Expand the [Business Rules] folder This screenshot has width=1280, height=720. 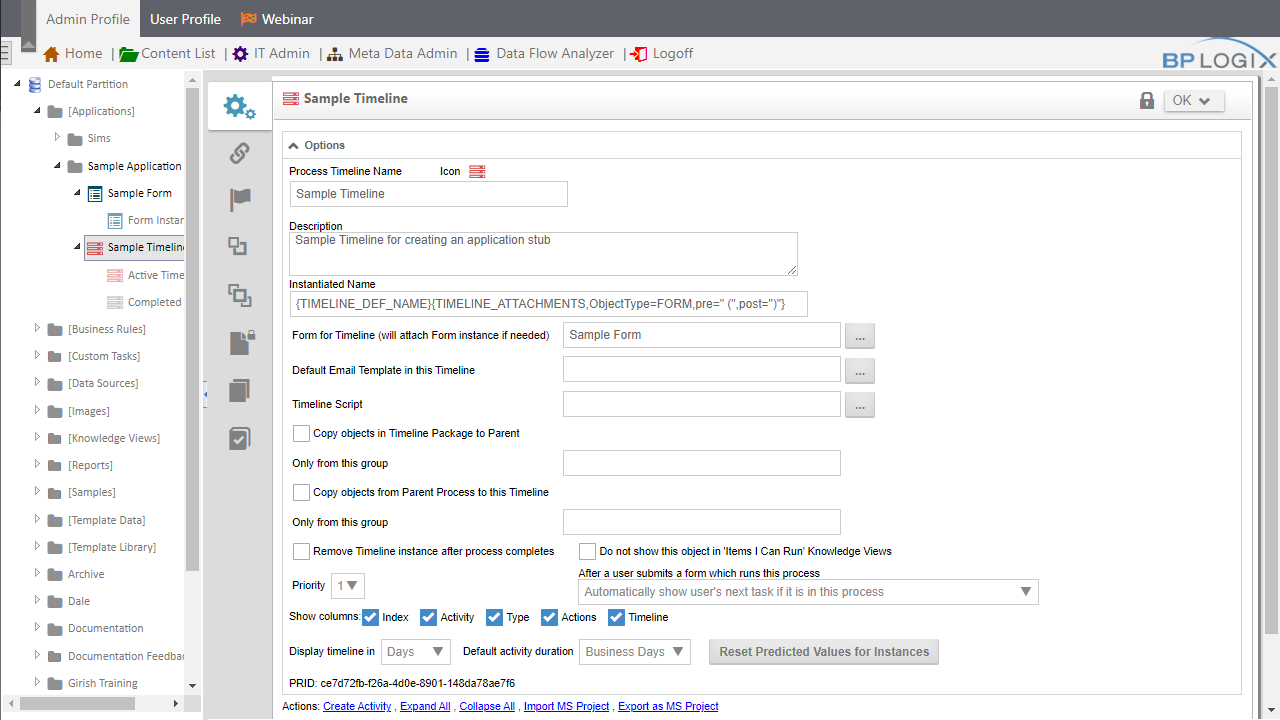pos(38,328)
